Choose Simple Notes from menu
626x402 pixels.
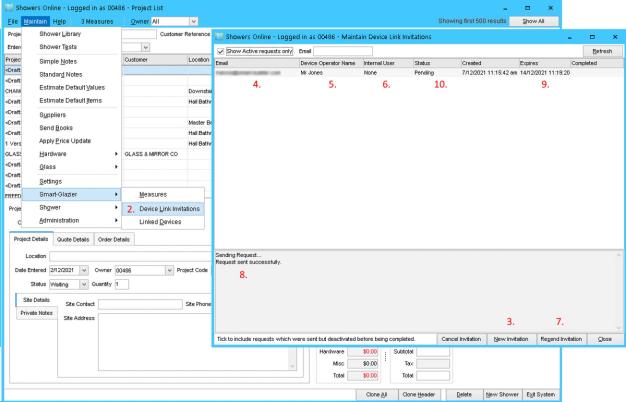point(58,61)
